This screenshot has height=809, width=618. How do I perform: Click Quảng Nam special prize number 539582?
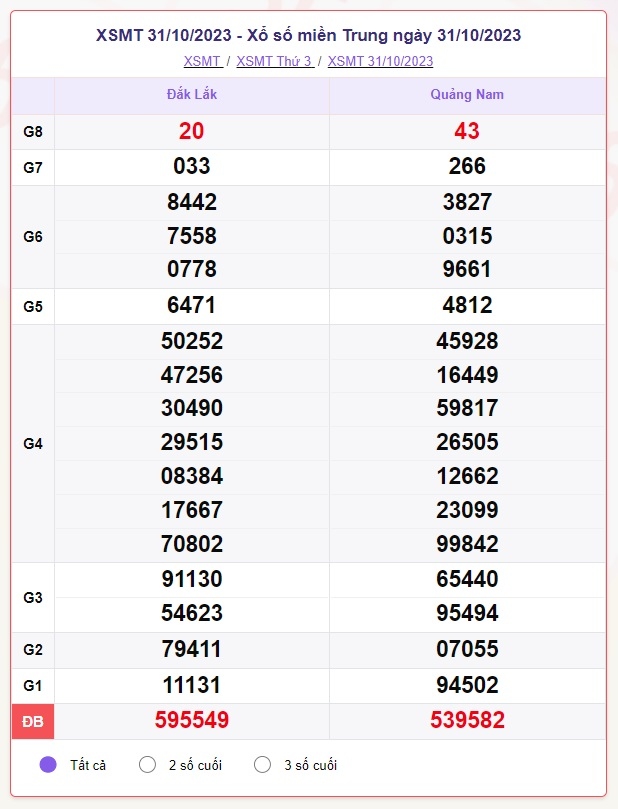pos(467,720)
